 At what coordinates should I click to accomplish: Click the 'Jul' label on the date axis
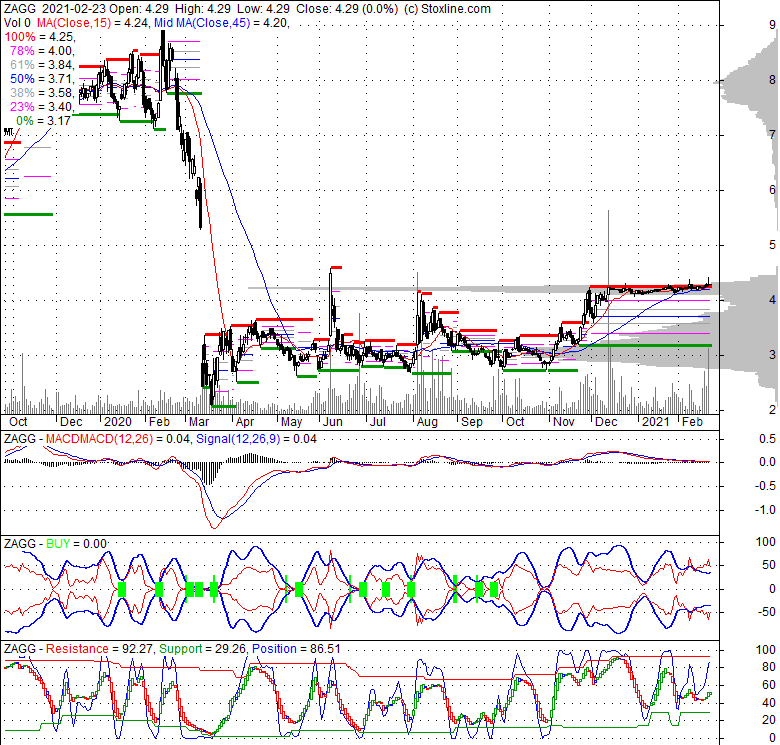click(378, 422)
